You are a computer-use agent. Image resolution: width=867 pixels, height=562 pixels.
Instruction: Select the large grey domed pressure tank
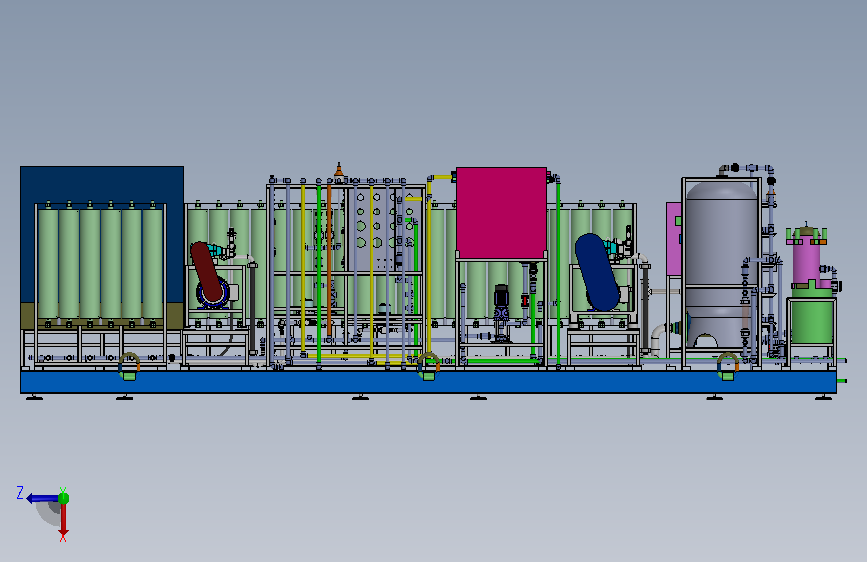coord(721,264)
